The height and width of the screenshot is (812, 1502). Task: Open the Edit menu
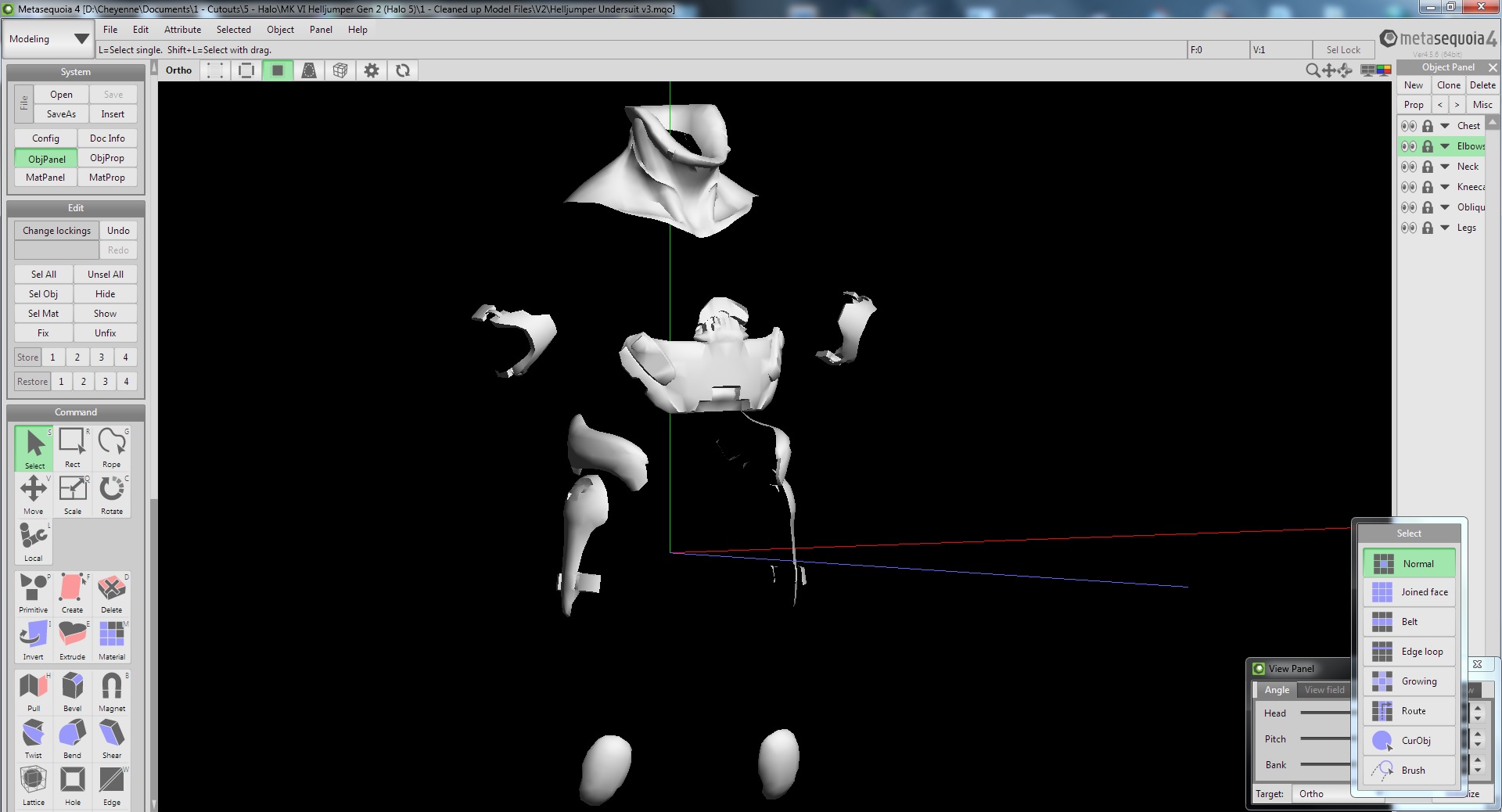(x=141, y=30)
